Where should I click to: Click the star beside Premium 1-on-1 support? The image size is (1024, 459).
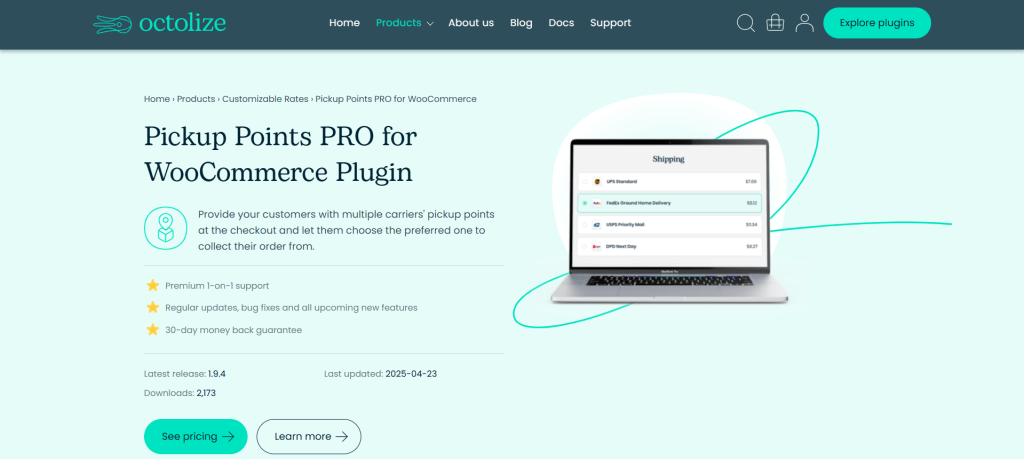click(153, 285)
